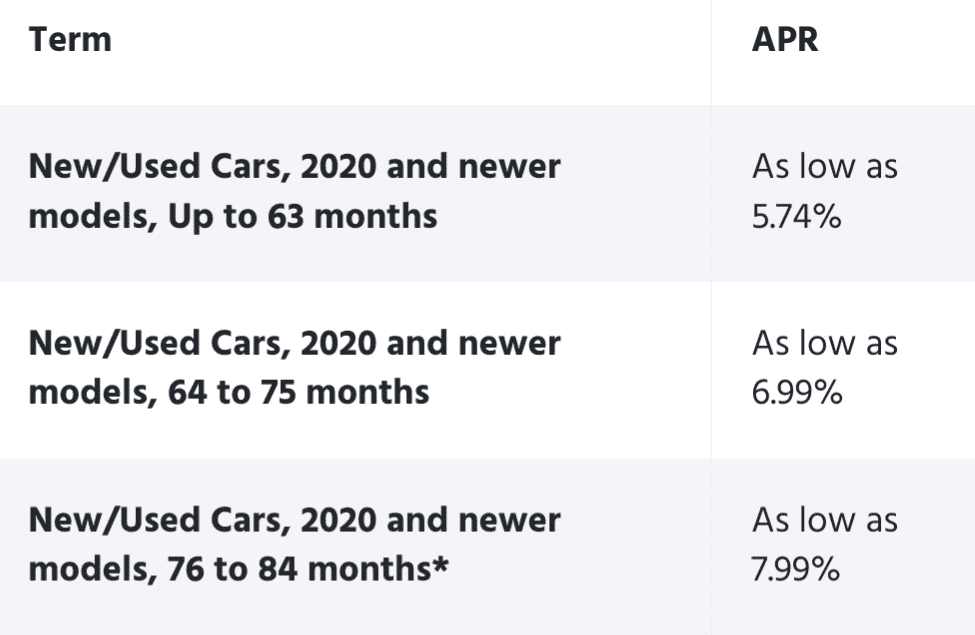Click the word "models" in the 64–75 month row

click(x=87, y=394)
